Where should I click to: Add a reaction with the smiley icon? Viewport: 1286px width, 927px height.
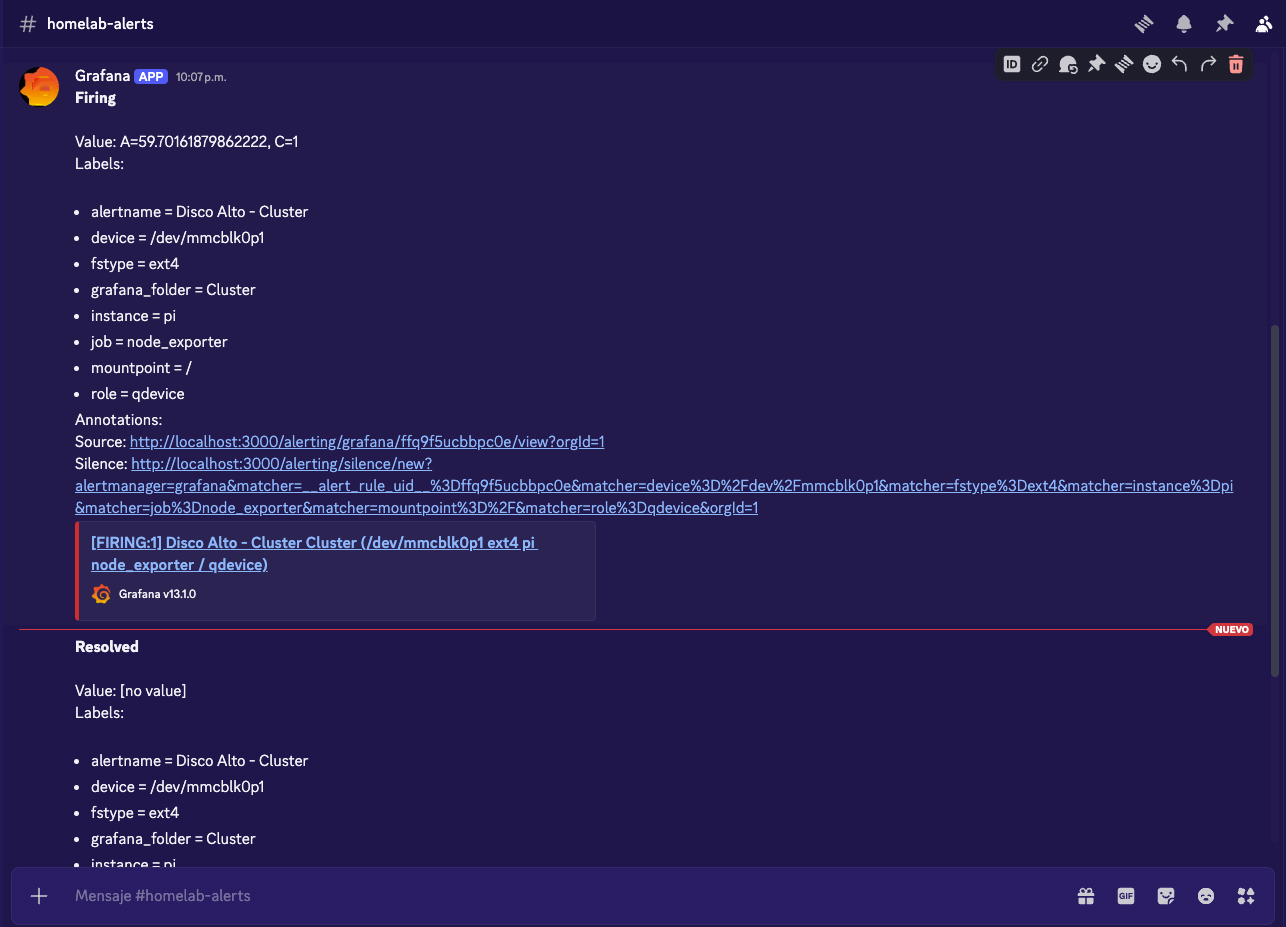point(1152,64)
